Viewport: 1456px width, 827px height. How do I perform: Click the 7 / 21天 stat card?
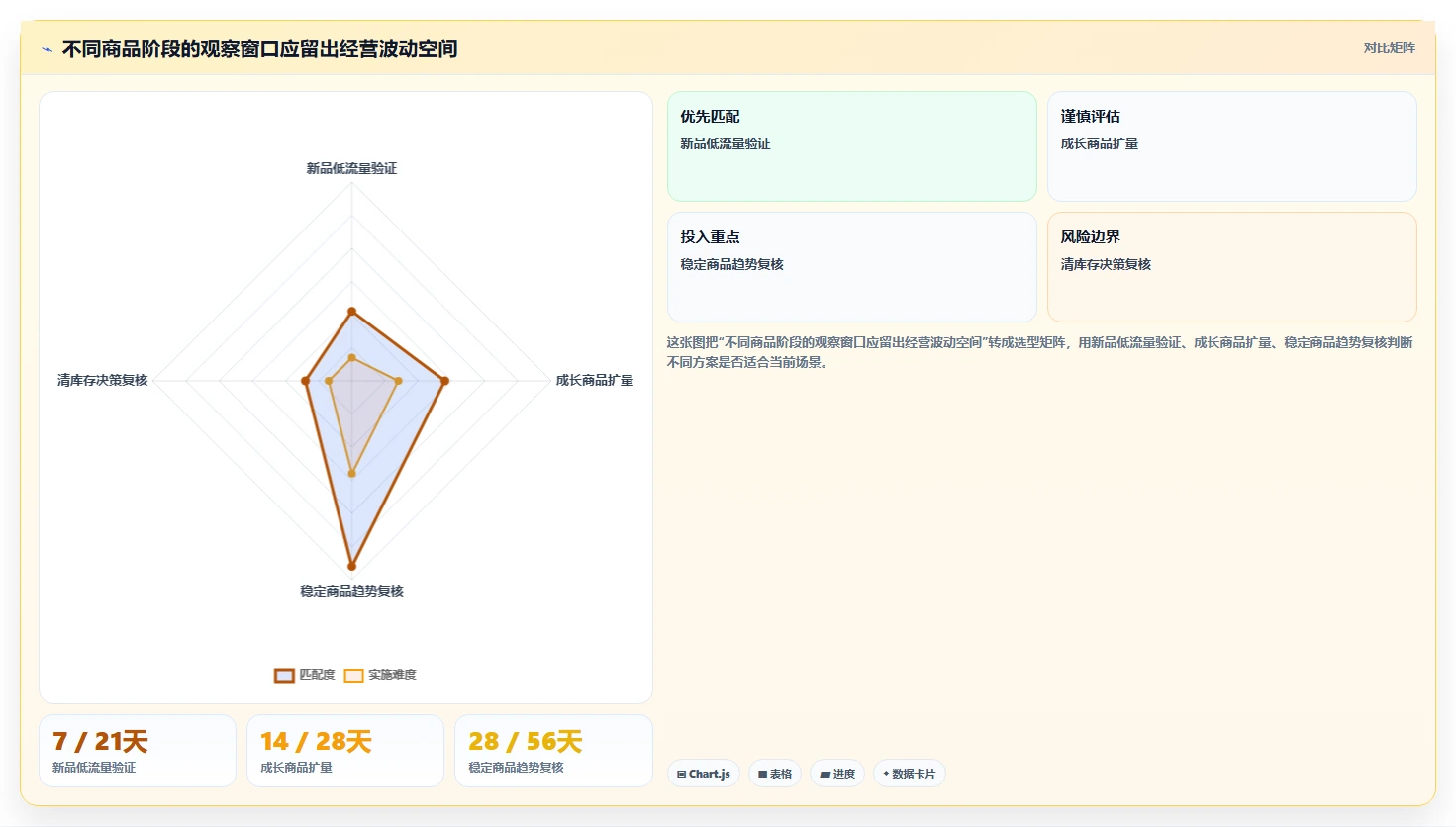pyautogui.click(x=138, y=751)
